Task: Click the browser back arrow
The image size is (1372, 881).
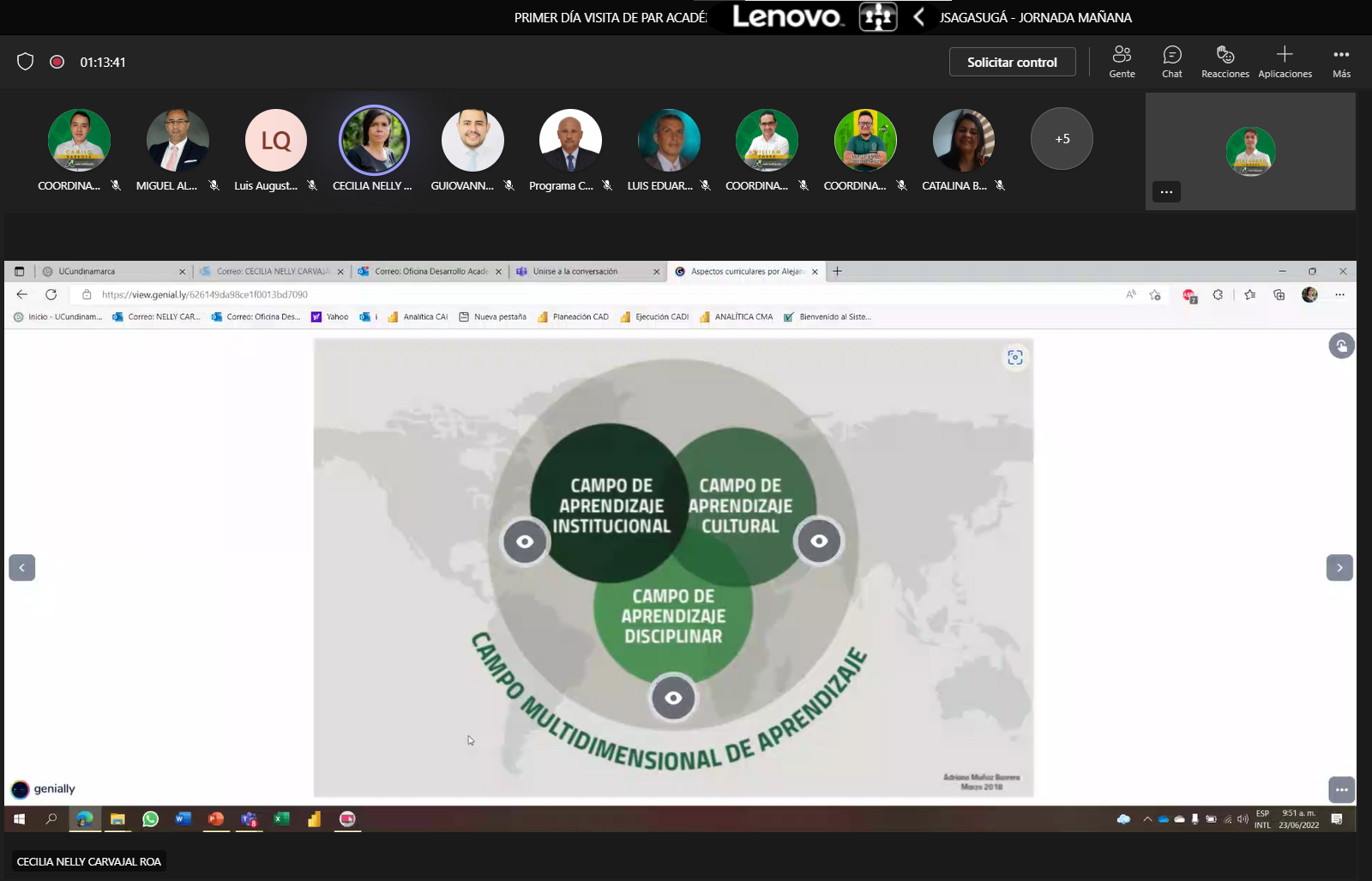Action: coord(21,294)
